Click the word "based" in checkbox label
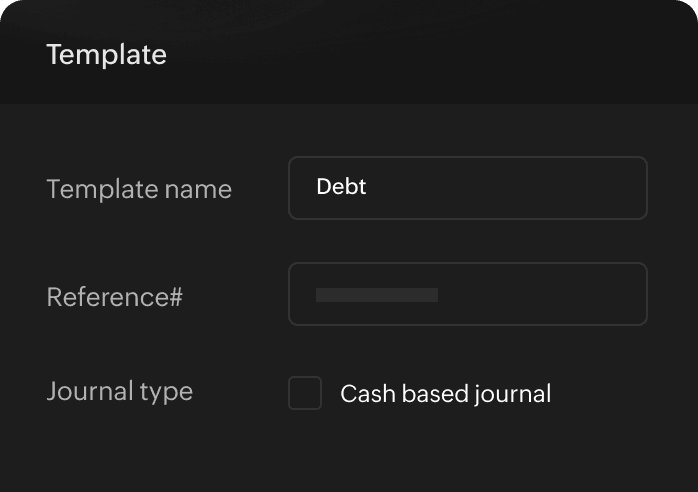Screen dimensions: 698x492 430,394
